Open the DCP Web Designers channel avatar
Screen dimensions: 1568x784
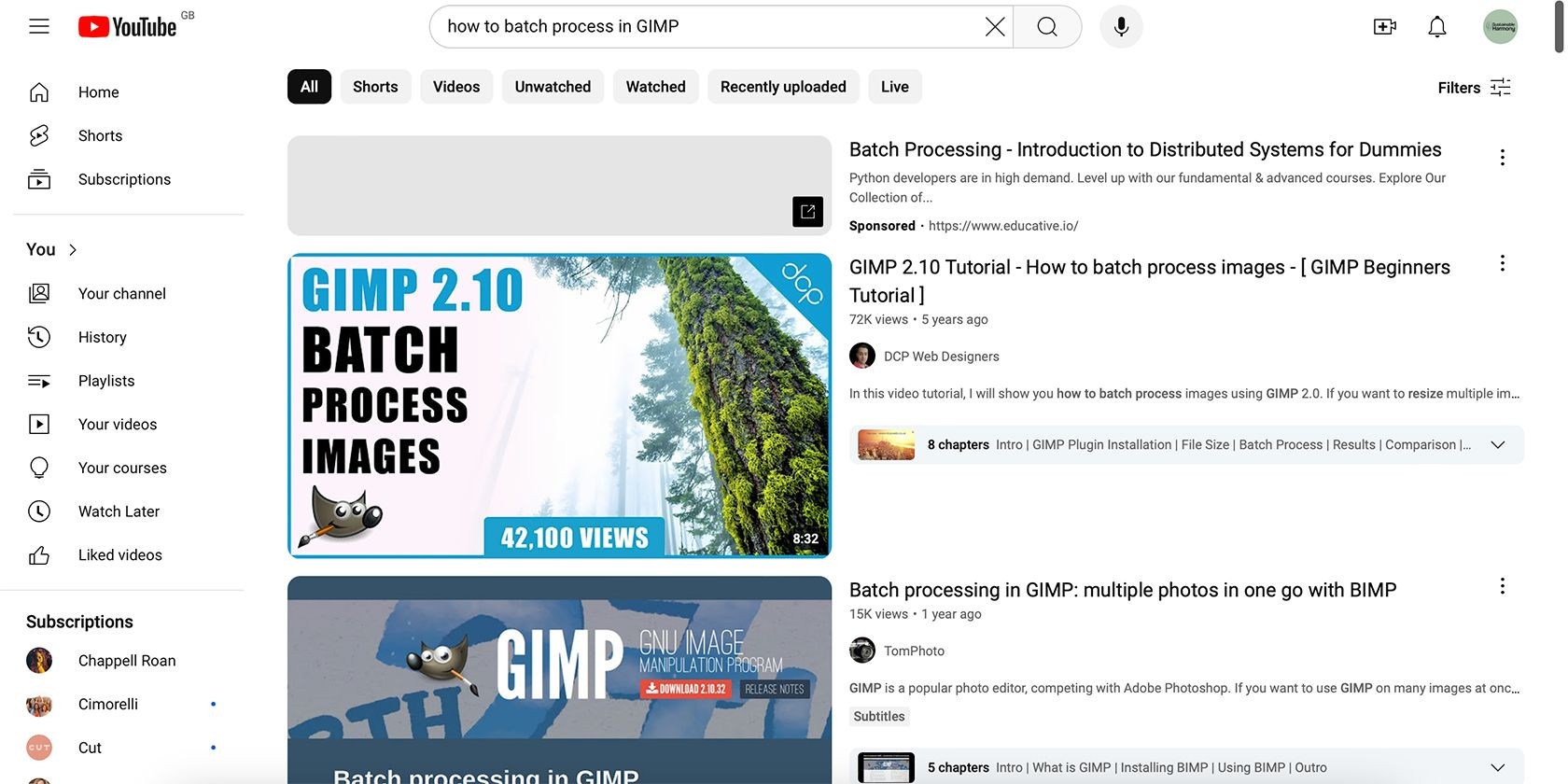[x=862, y=356]
